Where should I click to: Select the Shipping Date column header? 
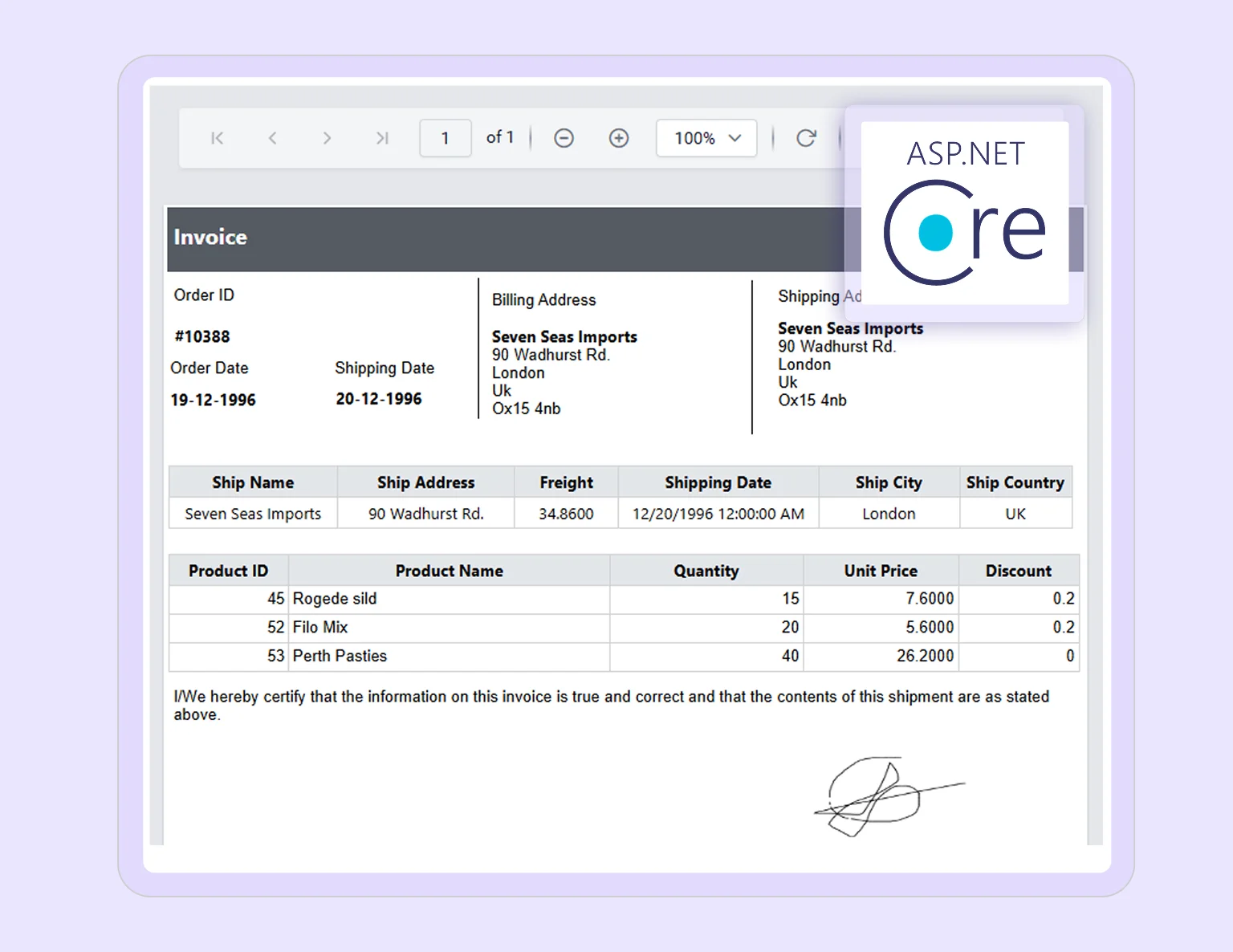(718, 482)
